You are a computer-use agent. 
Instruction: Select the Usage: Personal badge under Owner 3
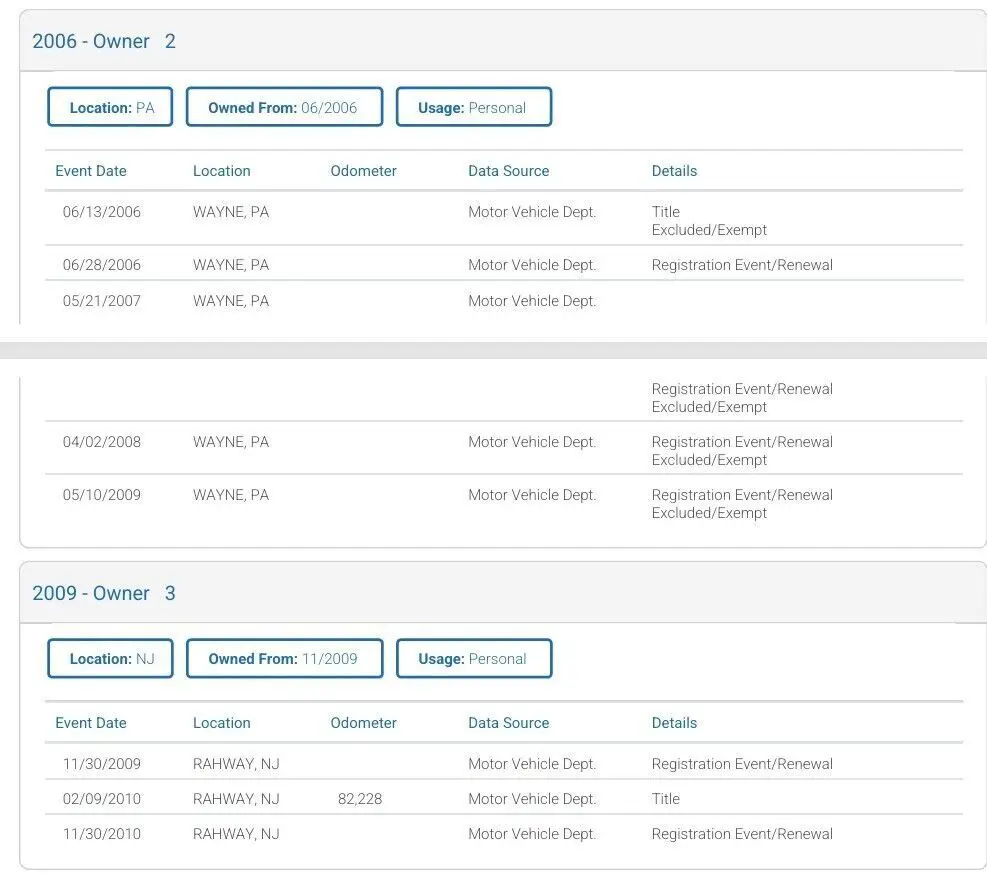(x=473, y=659)
